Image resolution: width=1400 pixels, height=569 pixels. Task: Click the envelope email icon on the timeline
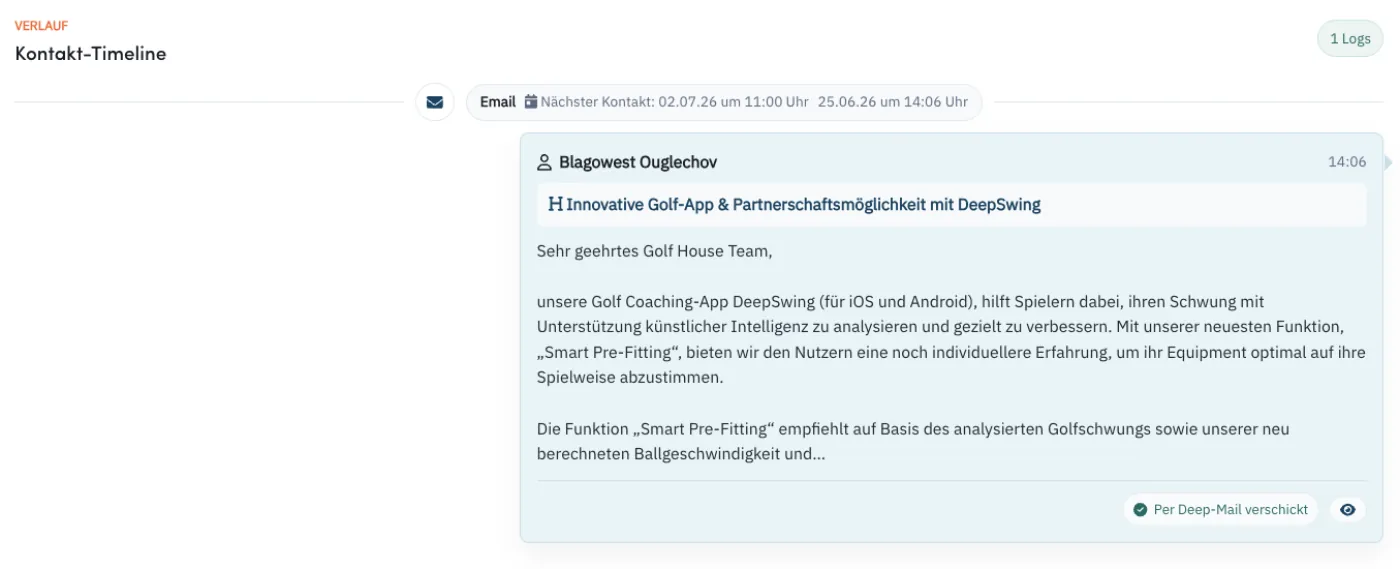[x=434, y=102]
